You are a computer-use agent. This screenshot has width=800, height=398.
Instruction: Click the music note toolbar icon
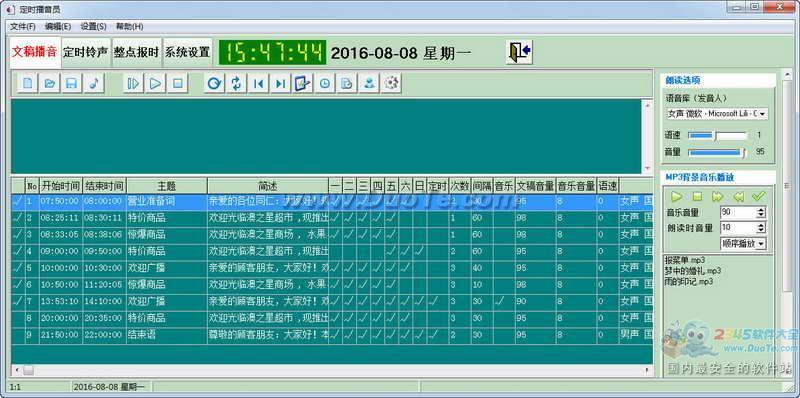tap(93, 83)
